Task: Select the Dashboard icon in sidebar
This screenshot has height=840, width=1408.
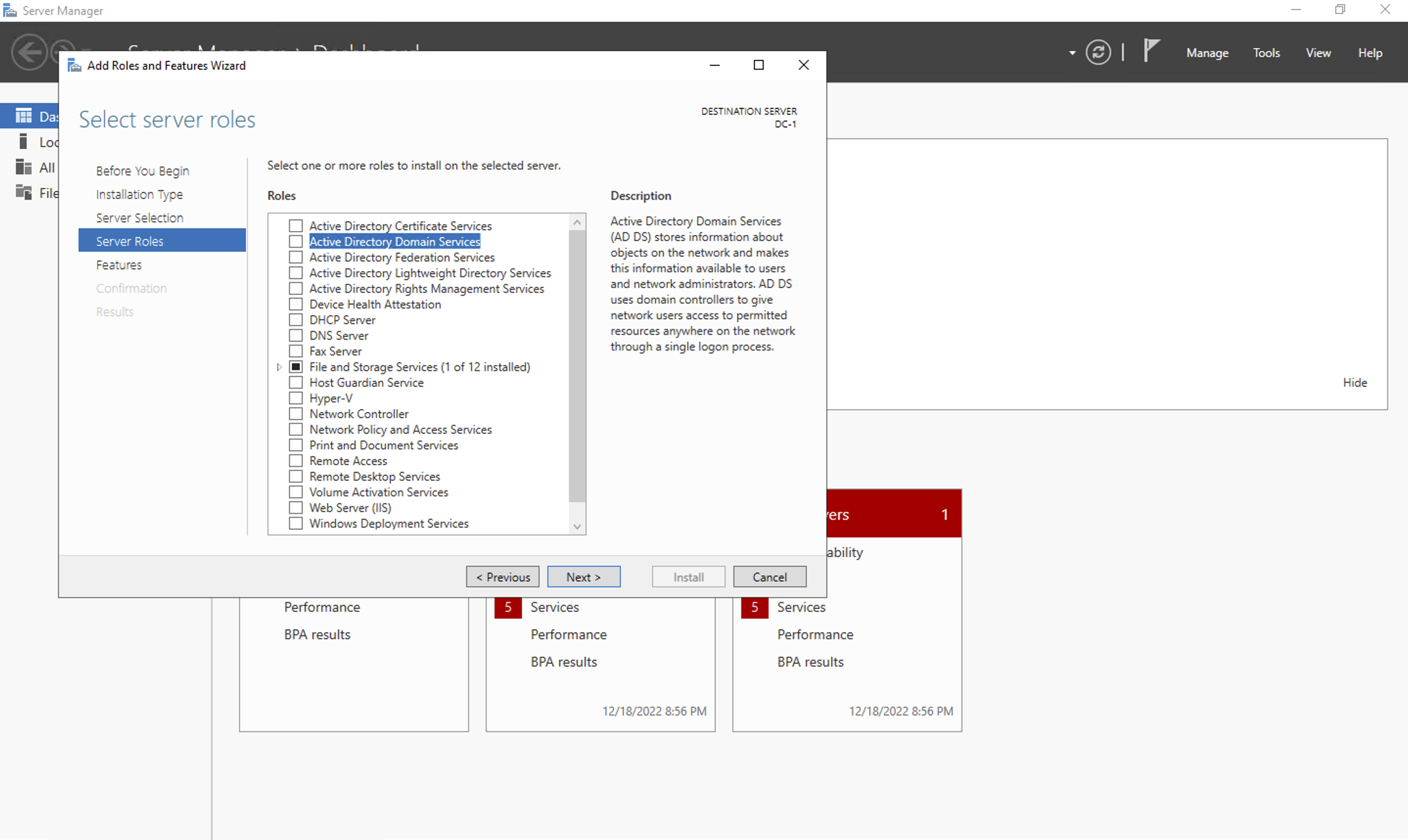Action: pyautogui.click(x=24, y=116)
